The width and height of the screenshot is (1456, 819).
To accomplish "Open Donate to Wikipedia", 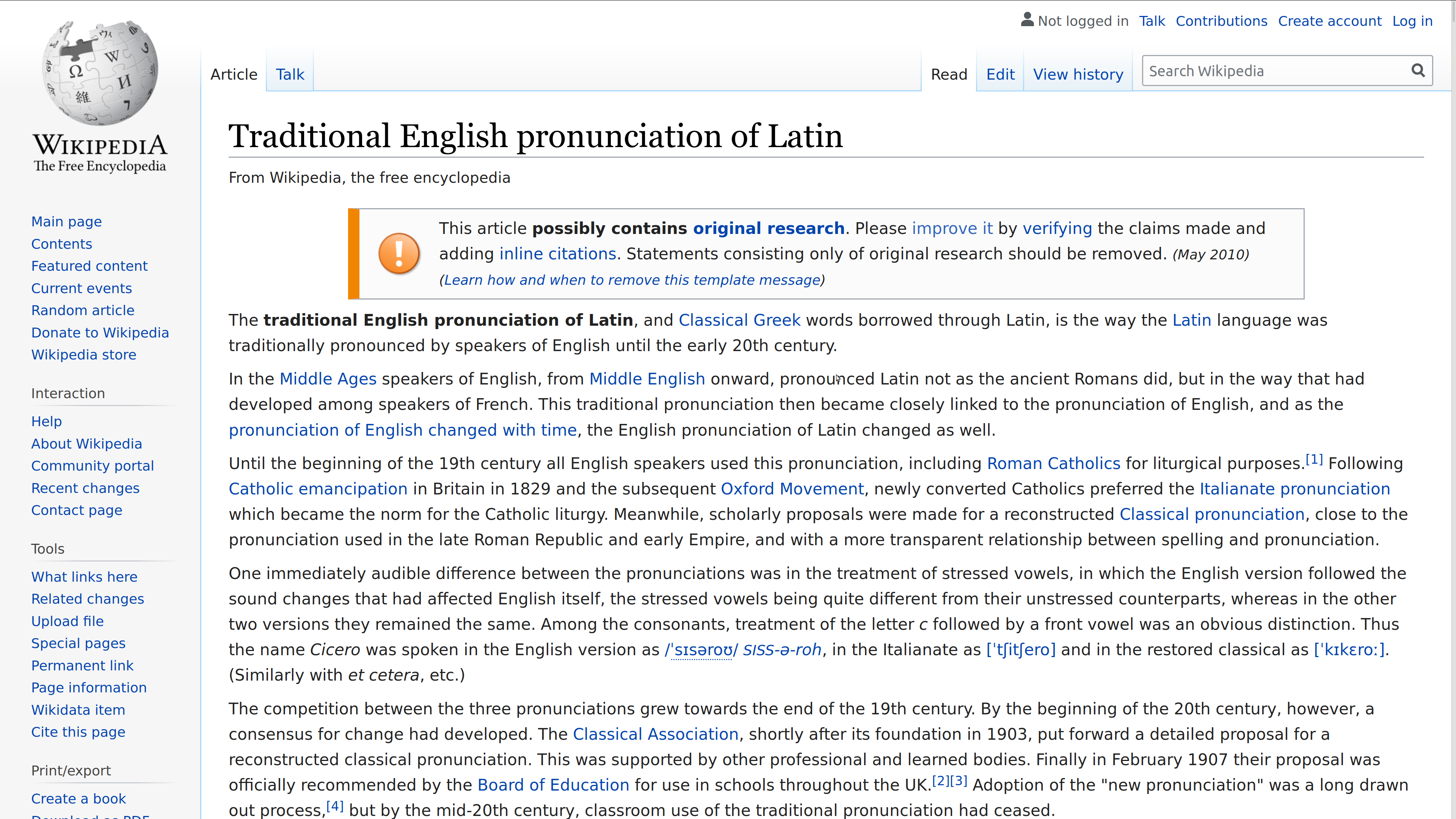I will (100, 333).
